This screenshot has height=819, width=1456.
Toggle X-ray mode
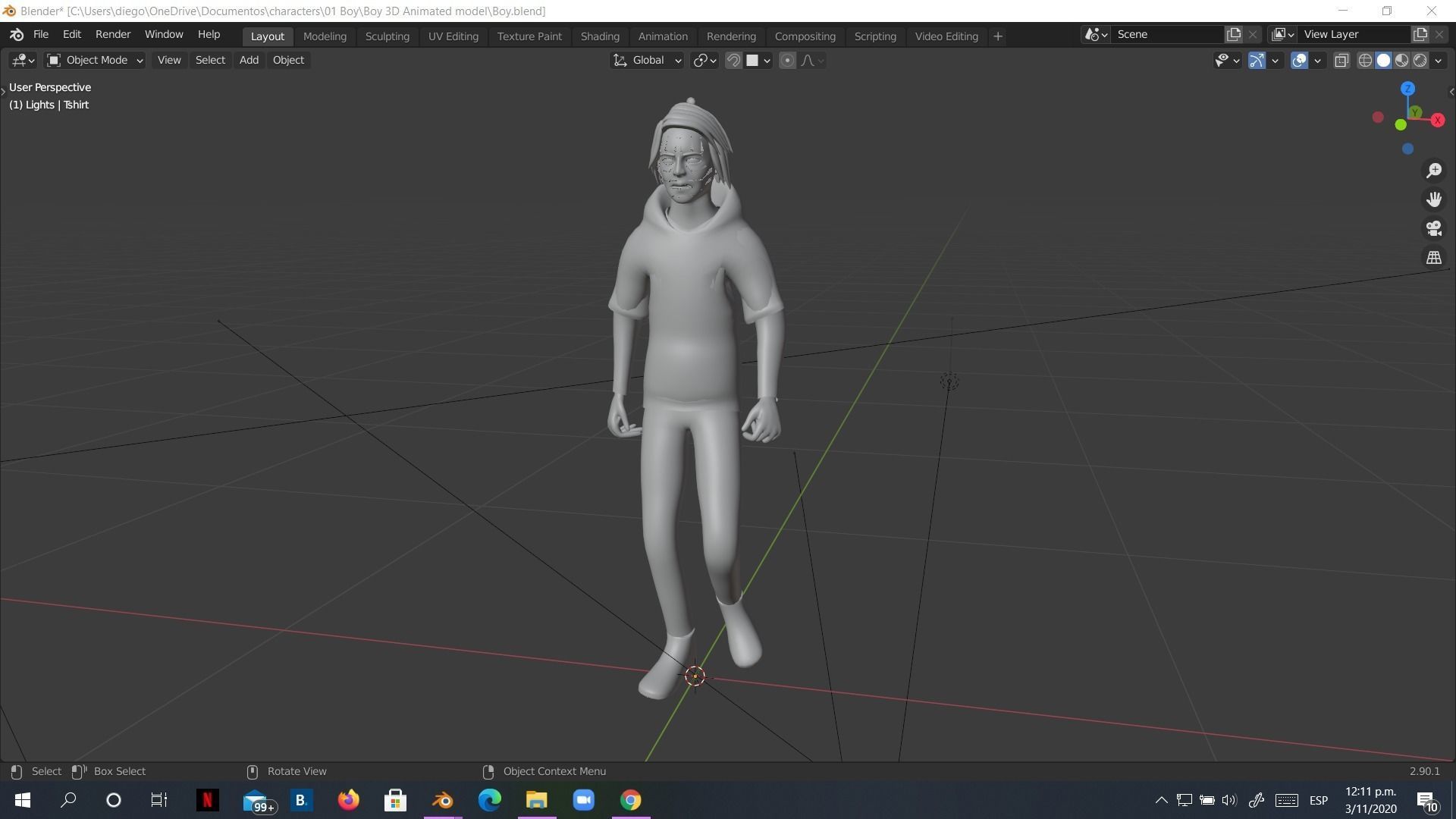[x=1341, y=61]
